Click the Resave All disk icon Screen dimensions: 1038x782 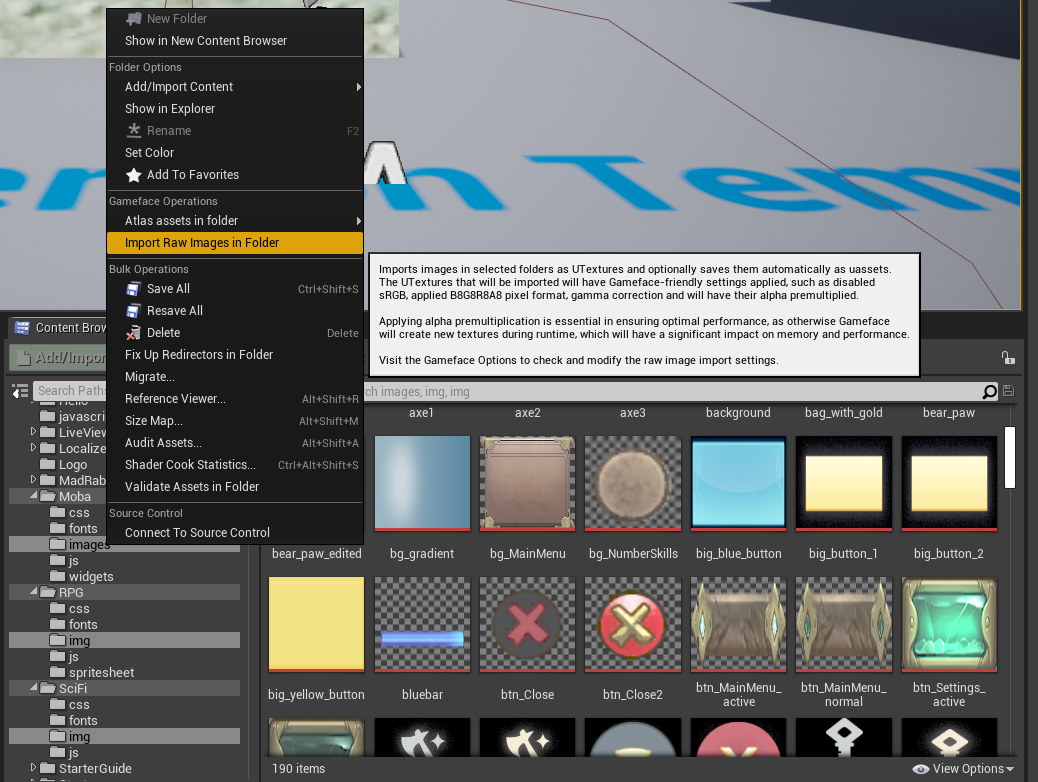tap(134, 311)
